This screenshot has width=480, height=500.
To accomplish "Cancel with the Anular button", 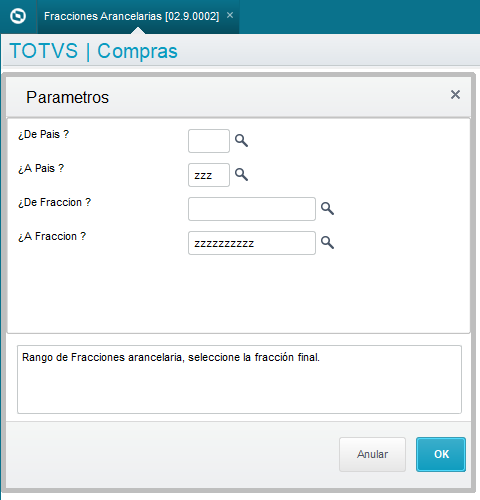I will pyautogui.click(x=372, y=454).
